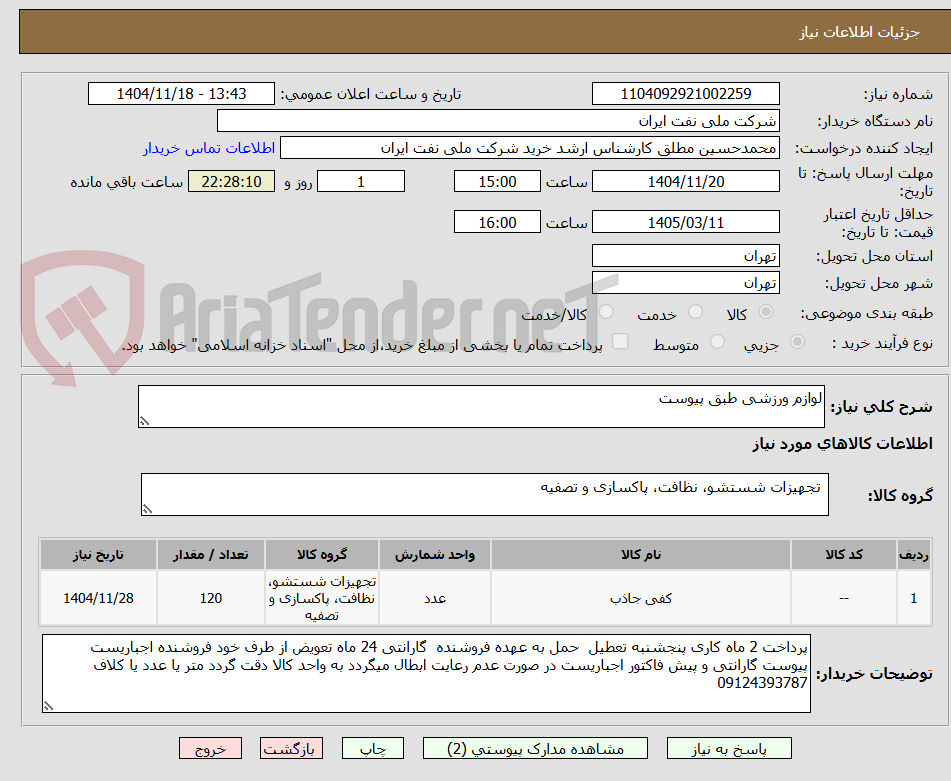Click the نام کالا column header

click(641, 555)
